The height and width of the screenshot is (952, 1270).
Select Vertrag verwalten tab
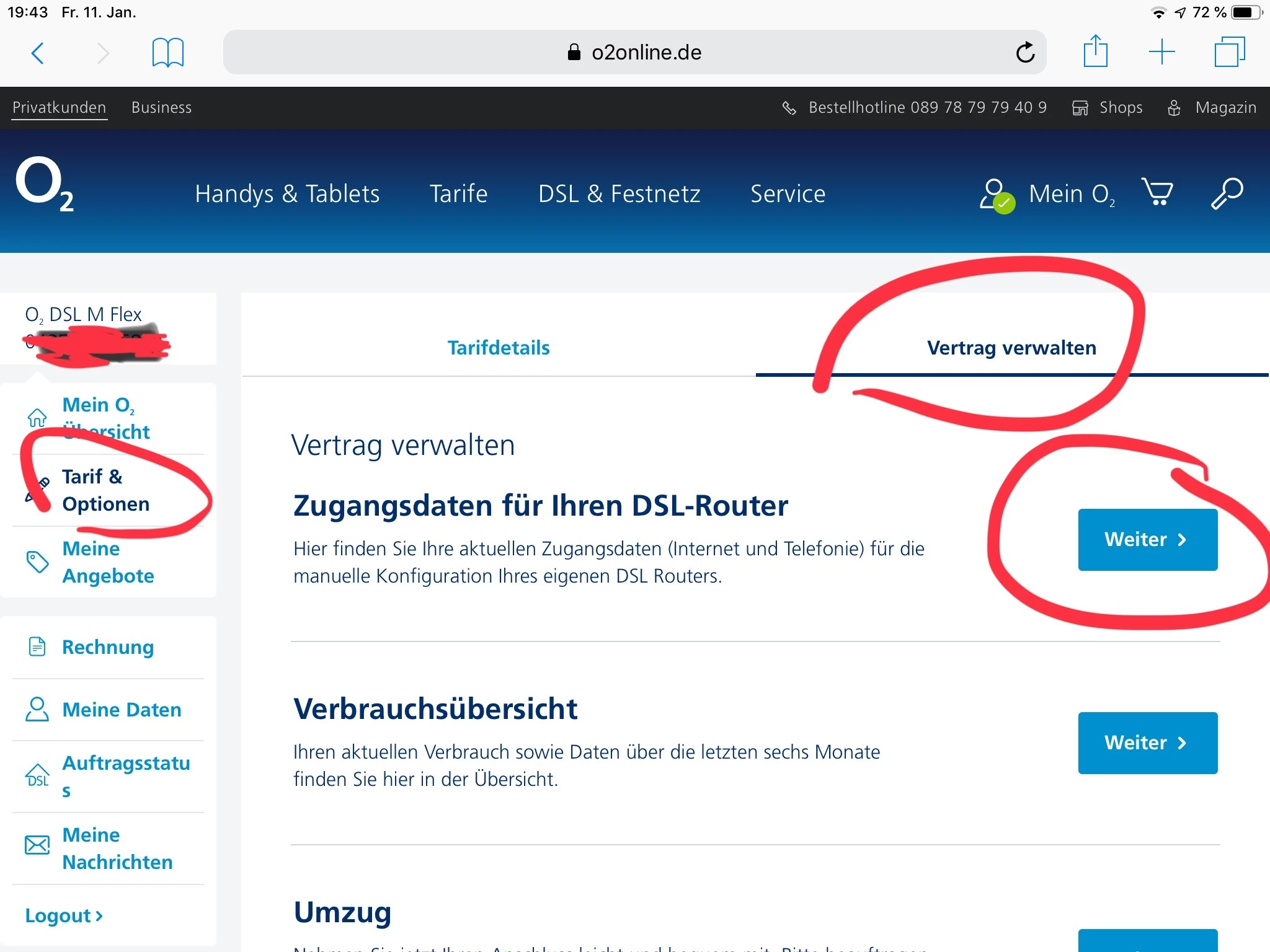click(1011, 348)
